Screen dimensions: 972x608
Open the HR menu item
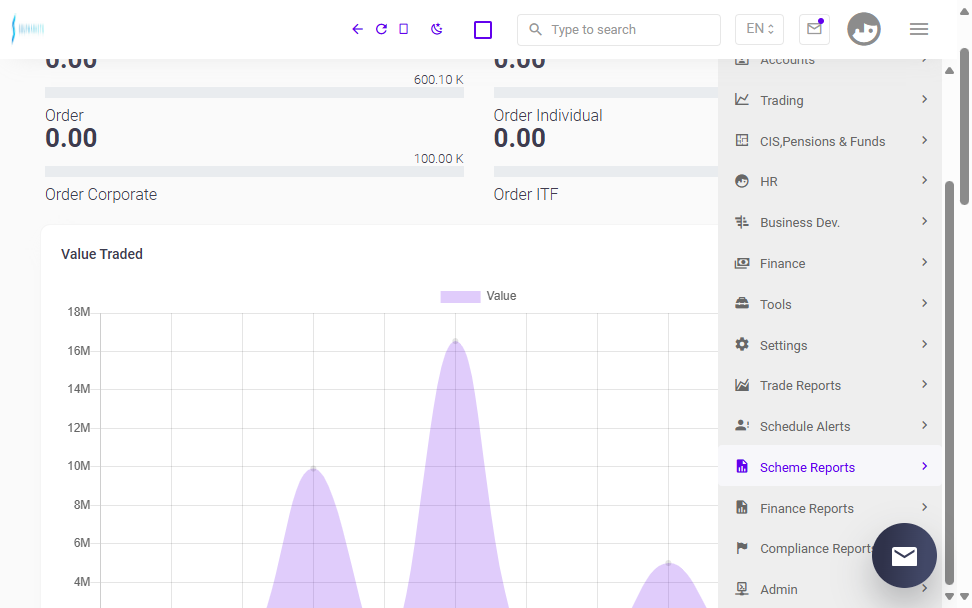coord(830,181)
